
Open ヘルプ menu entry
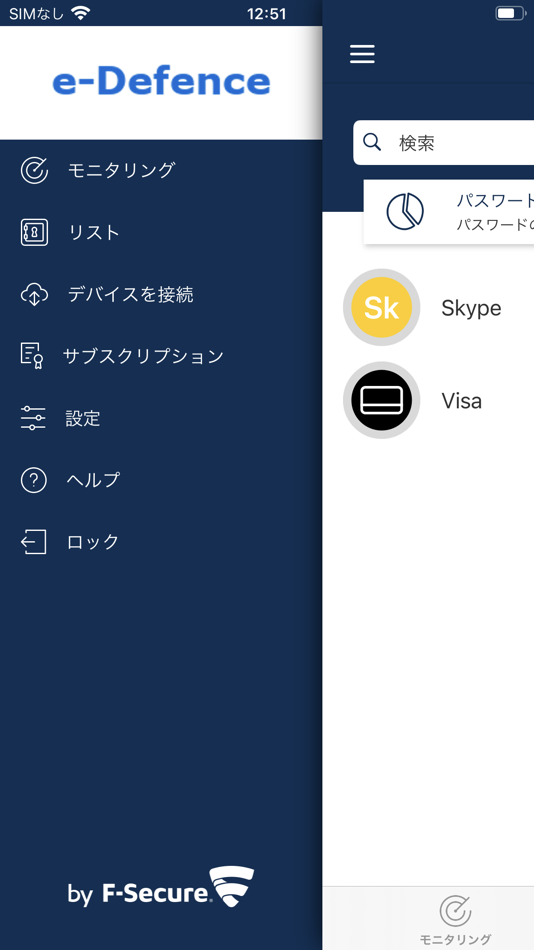[93, 480]
